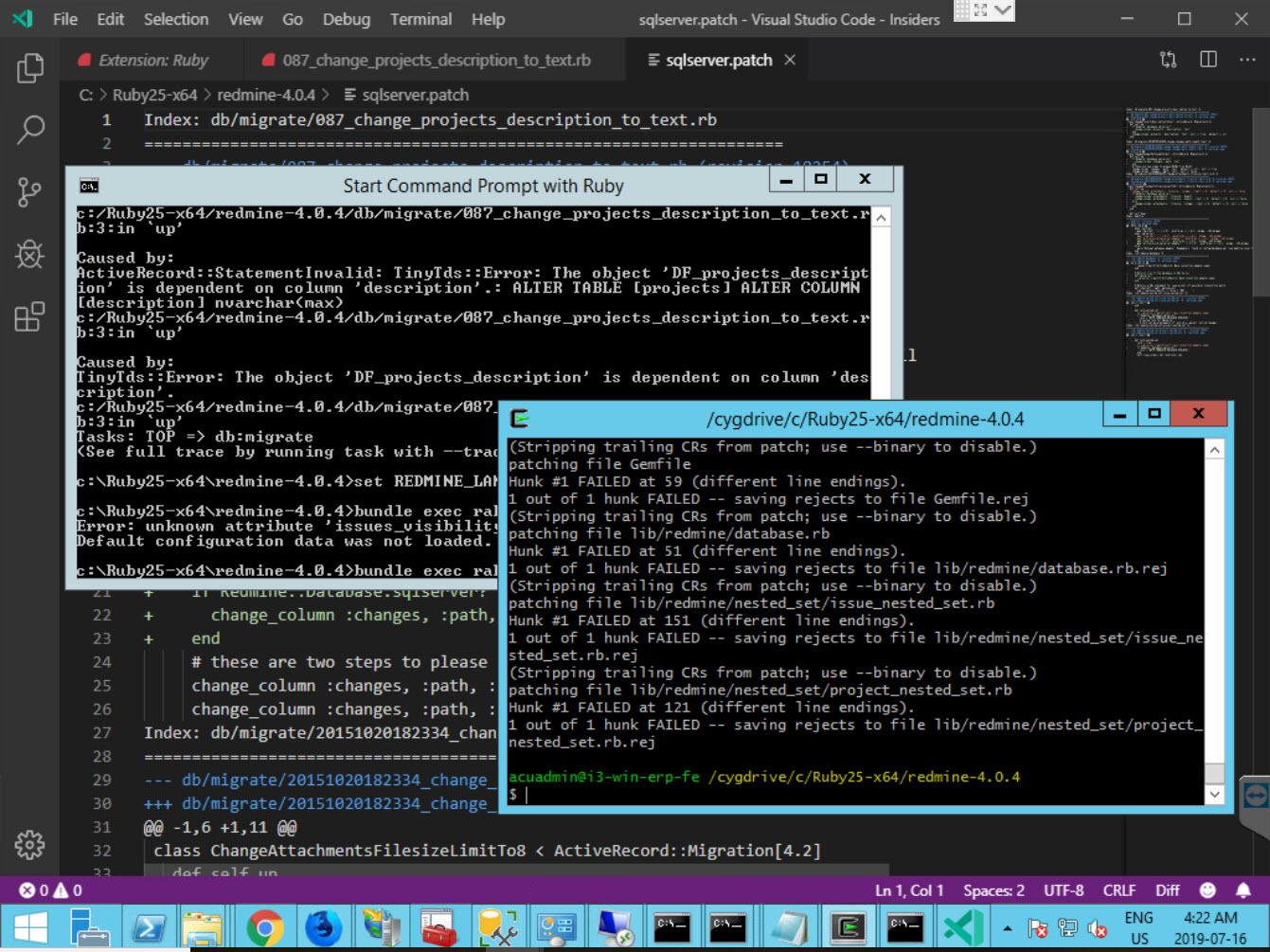
Task: Open the Explorer view in activity bar
Action: point(29,67)
